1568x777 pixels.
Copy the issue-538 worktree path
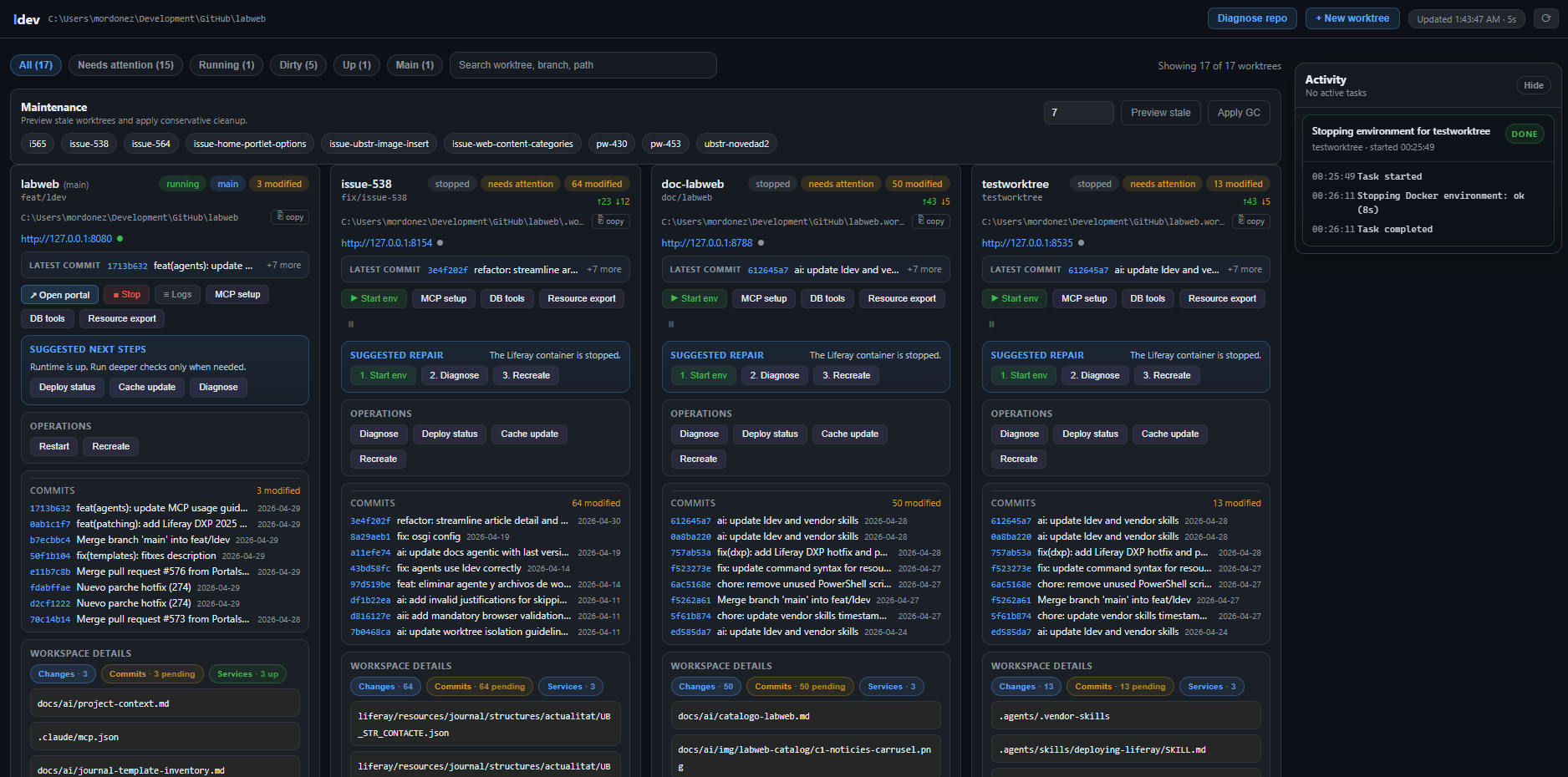611,221
